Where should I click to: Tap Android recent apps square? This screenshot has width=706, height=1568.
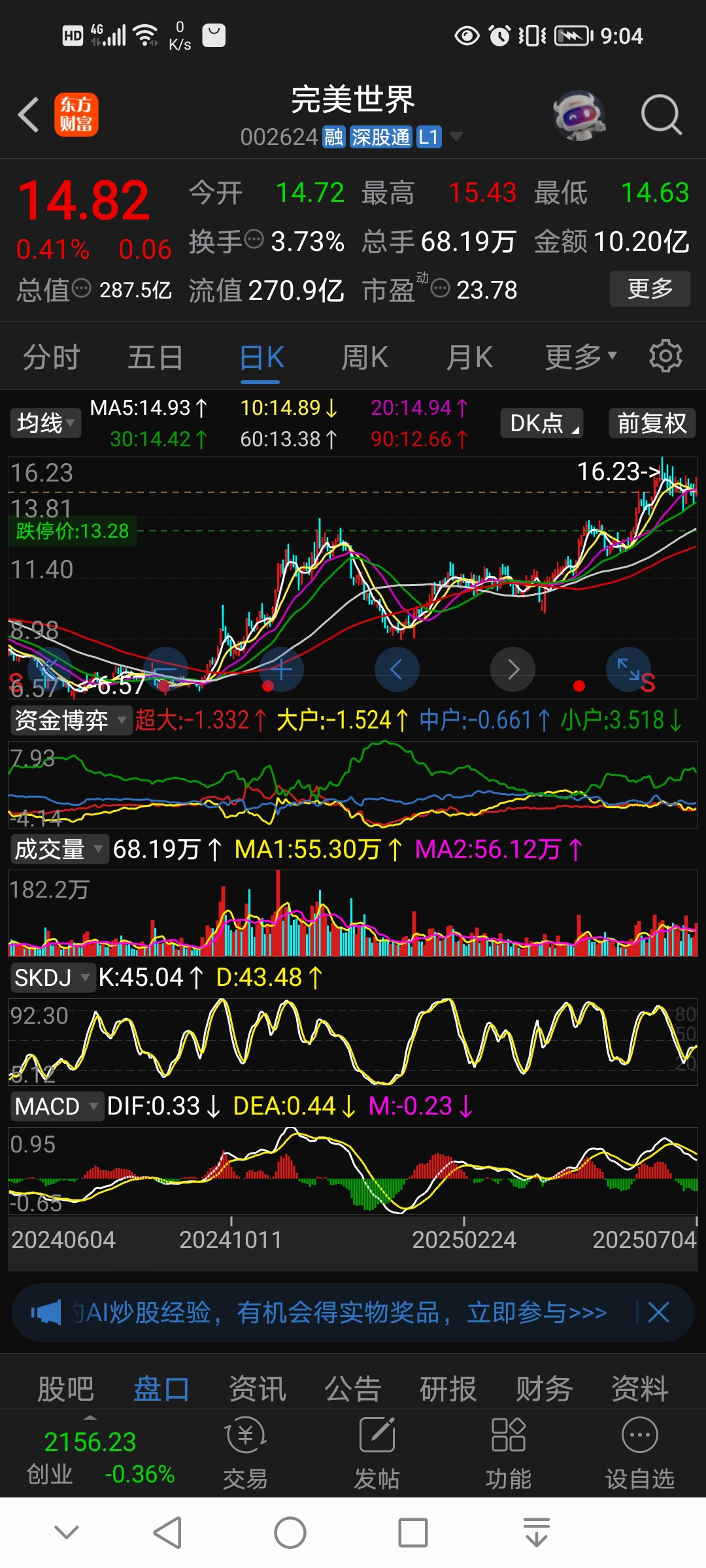click(x=413, y=1533)
